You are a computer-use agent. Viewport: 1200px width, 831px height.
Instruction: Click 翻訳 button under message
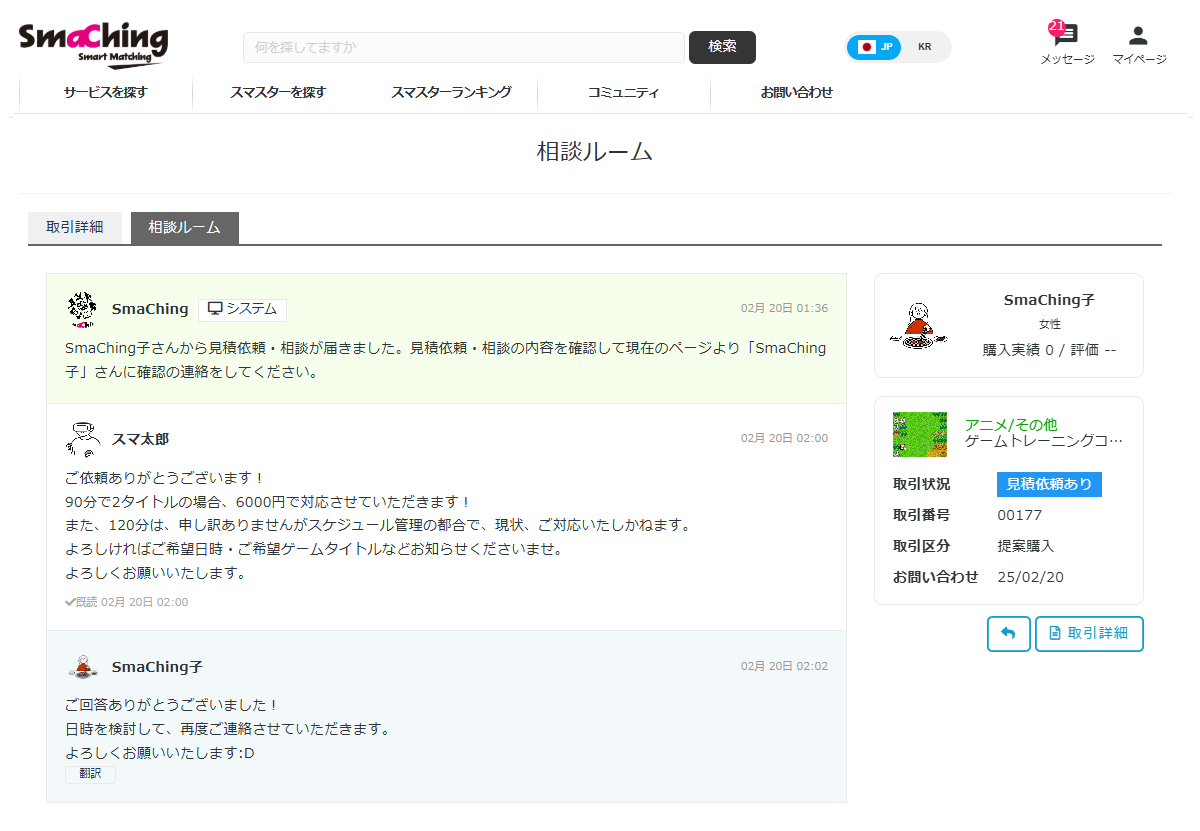(90, 774)
